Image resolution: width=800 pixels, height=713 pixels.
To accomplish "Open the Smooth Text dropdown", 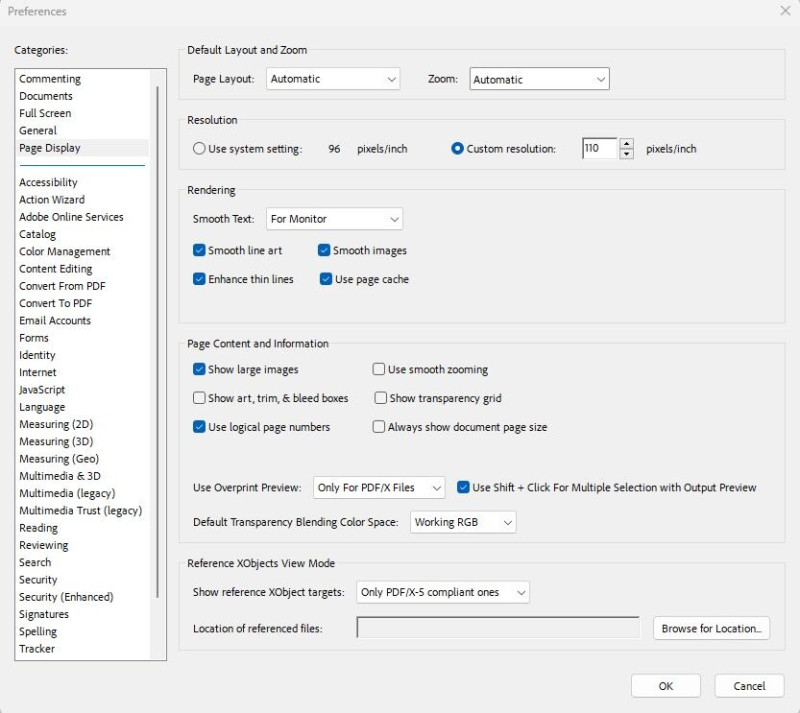I will coord(334,219).
